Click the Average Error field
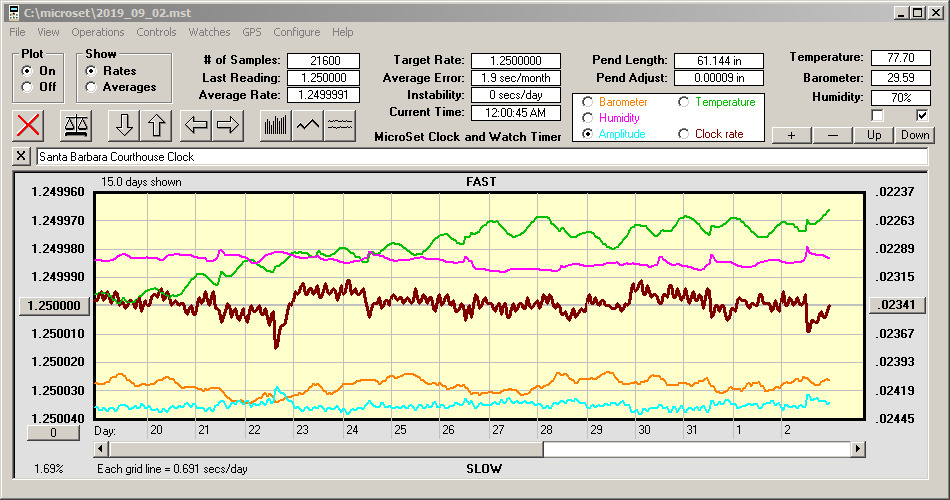 pos(516,78)
